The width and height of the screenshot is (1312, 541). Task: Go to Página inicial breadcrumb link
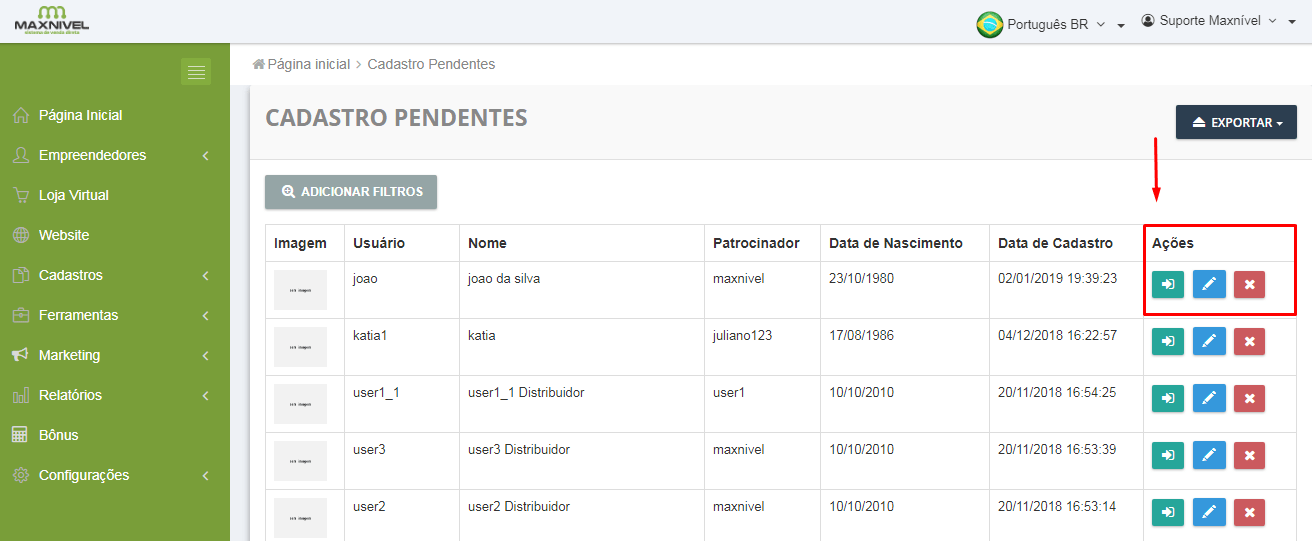pyautogui.click(x=308, y=64)
